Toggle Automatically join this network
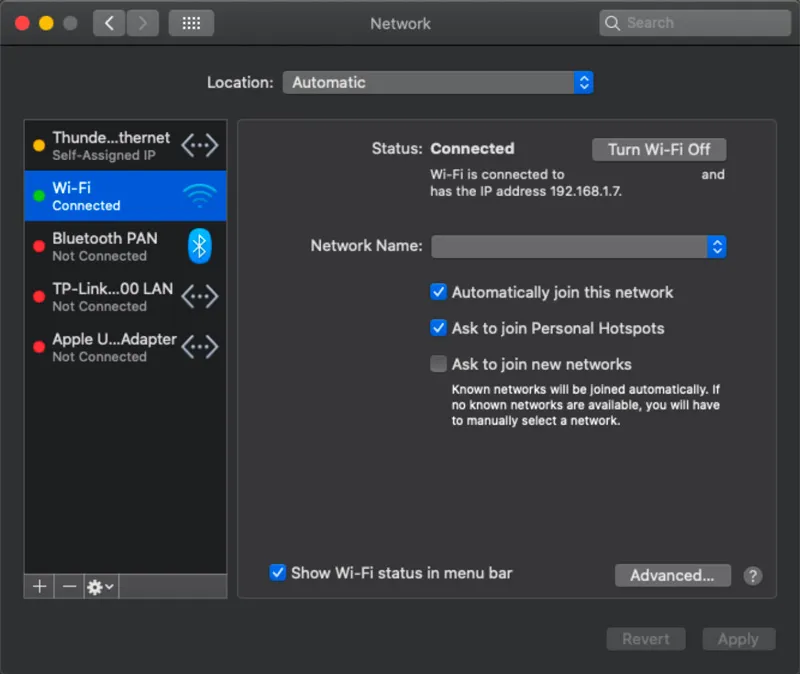 438,292
